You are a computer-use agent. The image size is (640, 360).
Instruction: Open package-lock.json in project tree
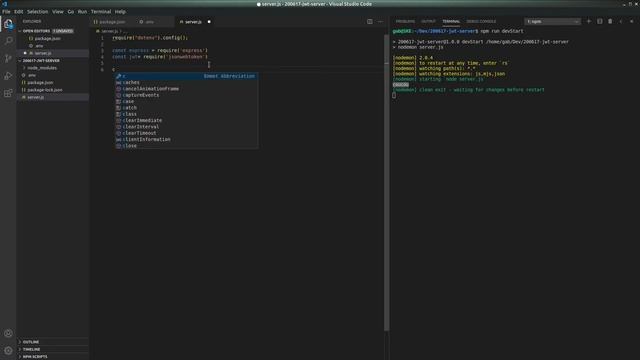pos(53,90)
